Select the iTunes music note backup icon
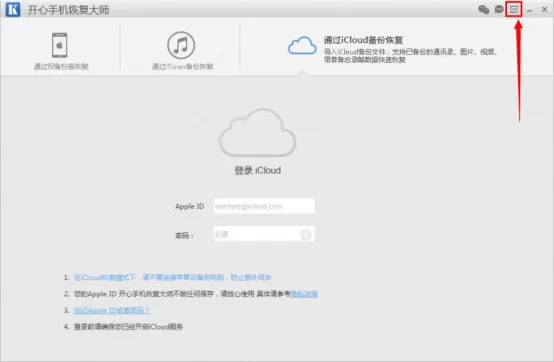Image resolution: width=554 pixels, height=362 pixels. tap(181, 45)
